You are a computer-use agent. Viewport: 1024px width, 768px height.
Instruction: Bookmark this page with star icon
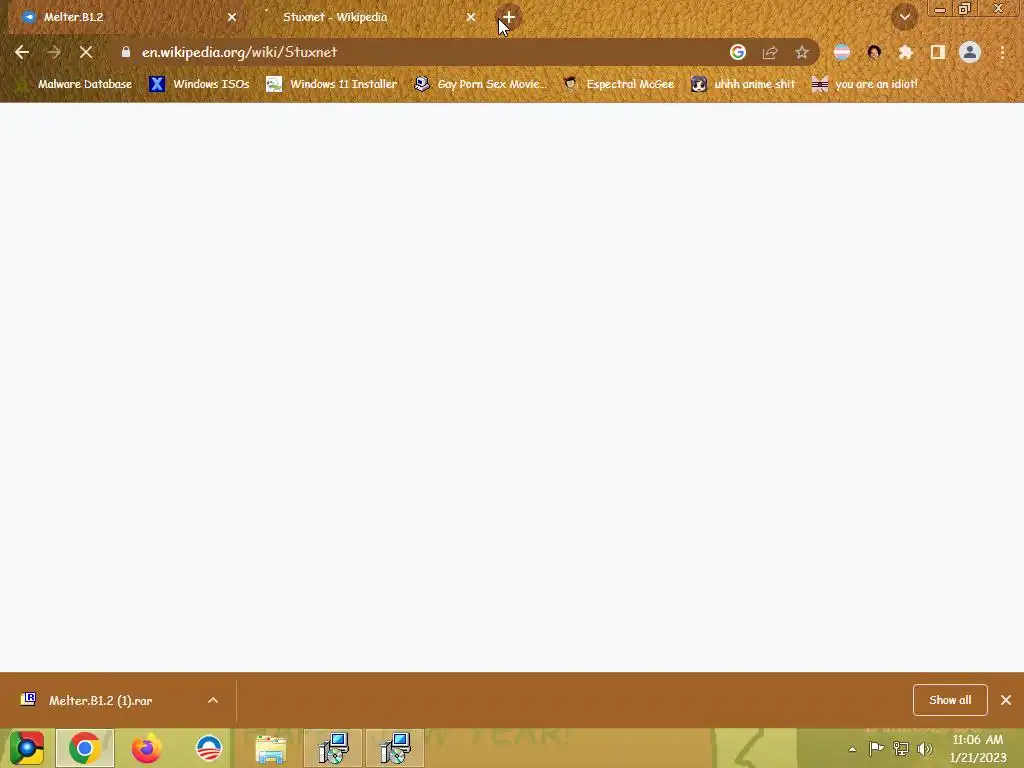click(802, 52)
